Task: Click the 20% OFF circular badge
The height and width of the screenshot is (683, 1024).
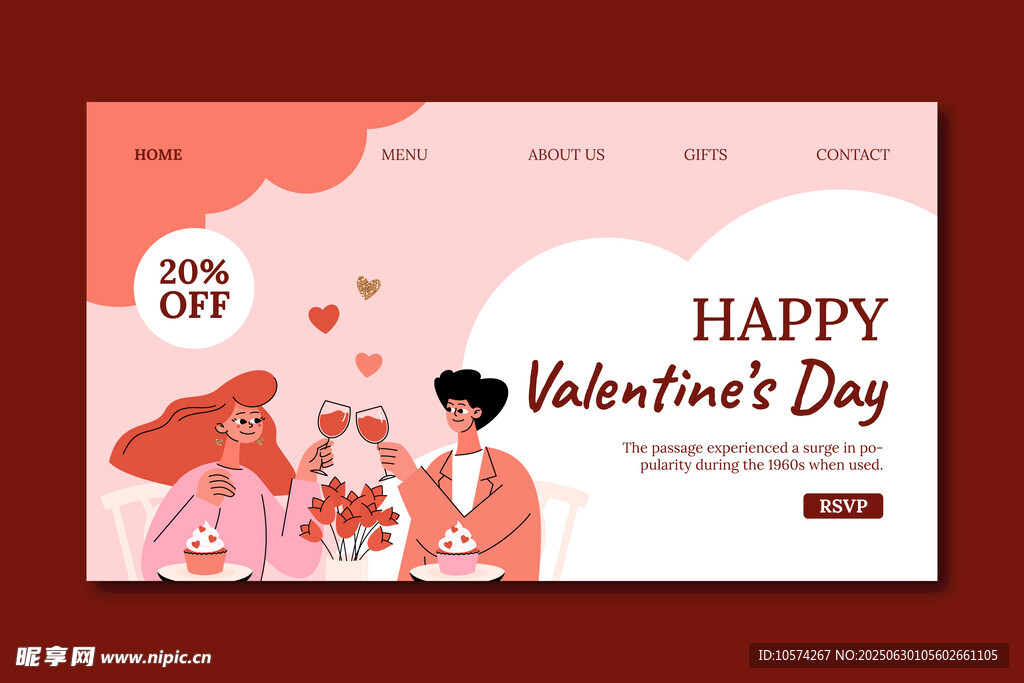Action: pyautogui.click(x=194, y=288)
